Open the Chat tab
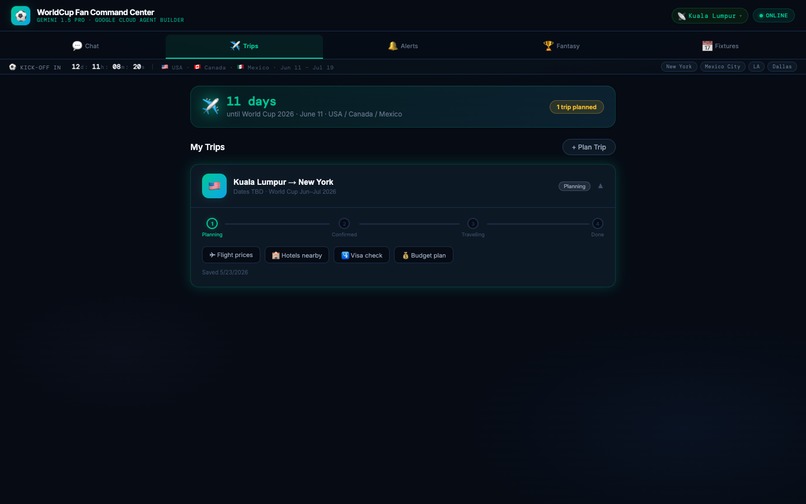 click(x=85, y=46)
